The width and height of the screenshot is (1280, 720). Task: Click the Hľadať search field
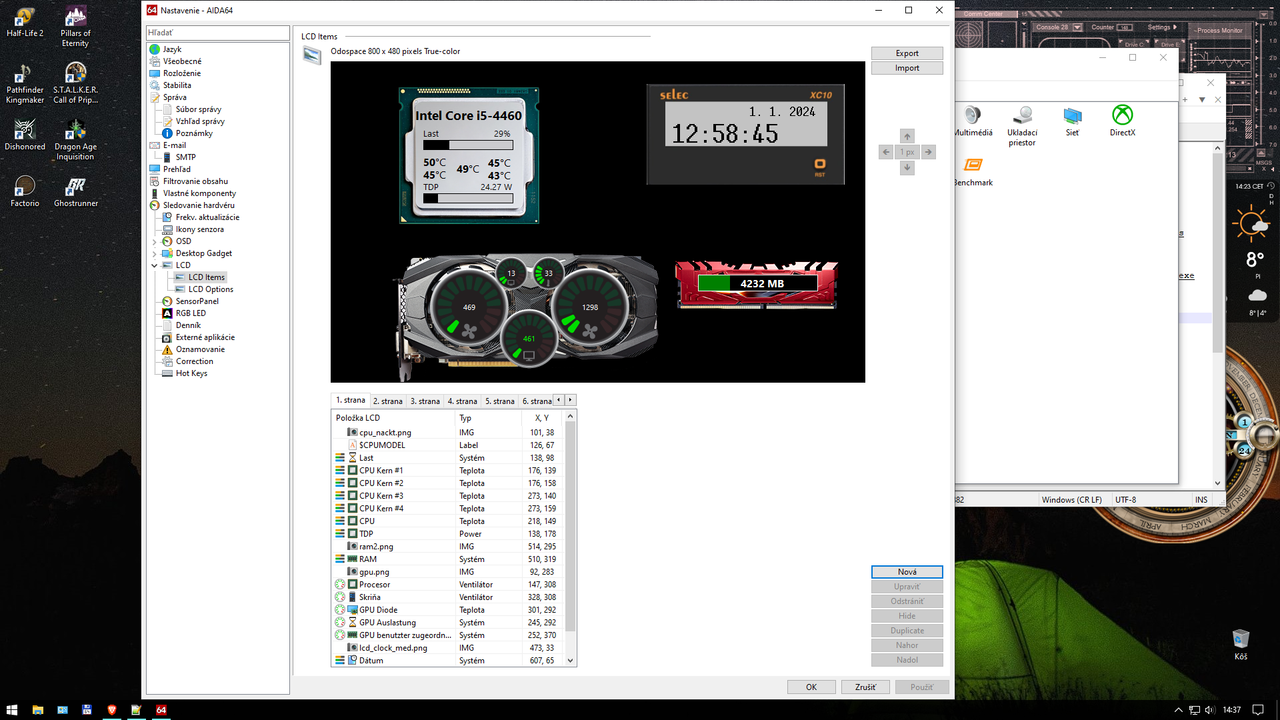click(x=216, y=33)
